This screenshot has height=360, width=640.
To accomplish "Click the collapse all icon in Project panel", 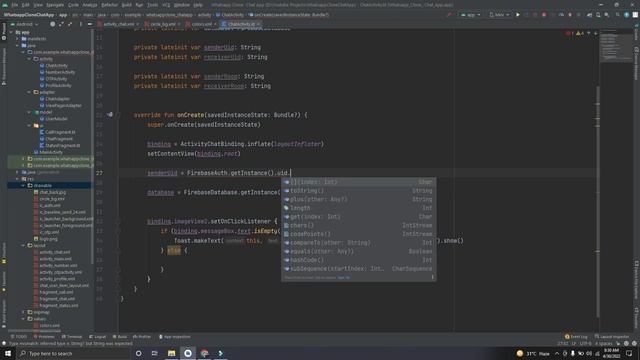I will (x=70, y=24).
